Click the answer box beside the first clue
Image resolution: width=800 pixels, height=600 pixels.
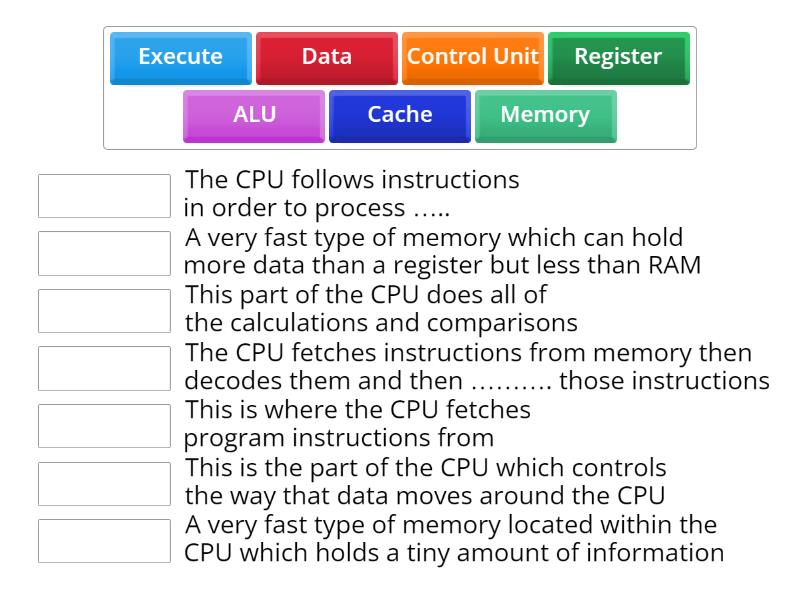[104, 195]
